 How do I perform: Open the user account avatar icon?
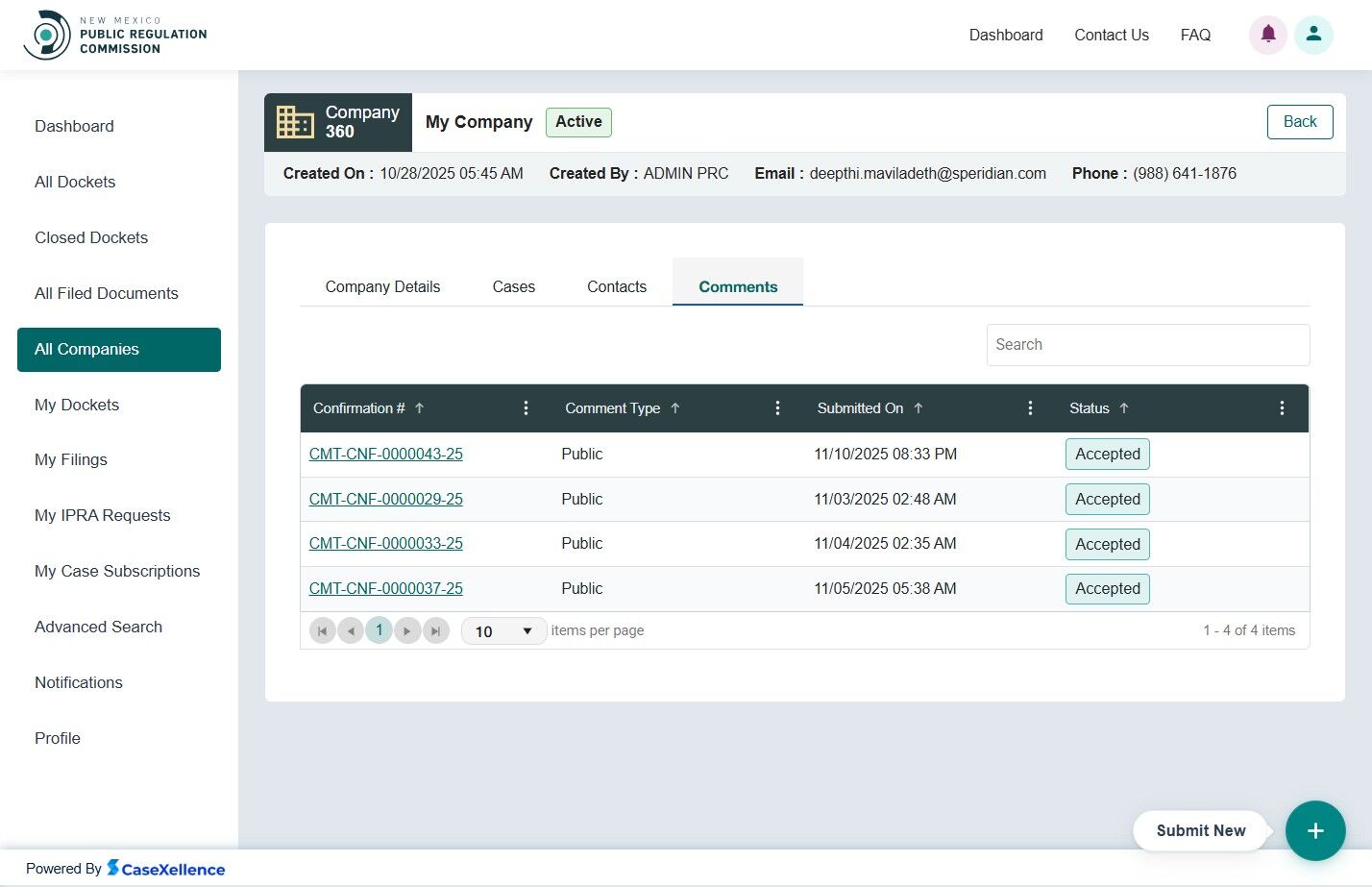pos(1313,35)
